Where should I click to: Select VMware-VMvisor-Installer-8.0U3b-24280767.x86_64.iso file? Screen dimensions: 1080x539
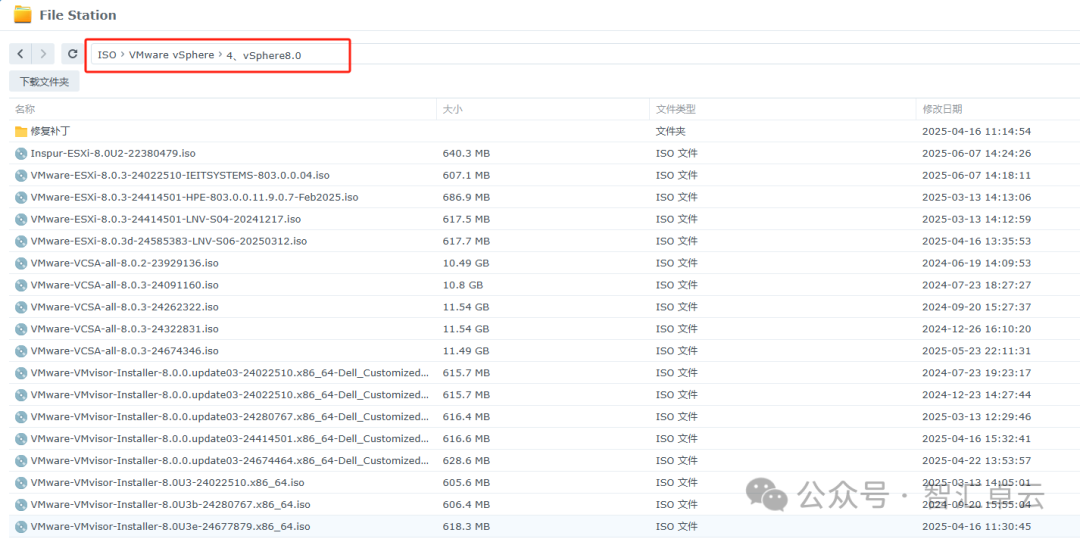tap(170, 505)
